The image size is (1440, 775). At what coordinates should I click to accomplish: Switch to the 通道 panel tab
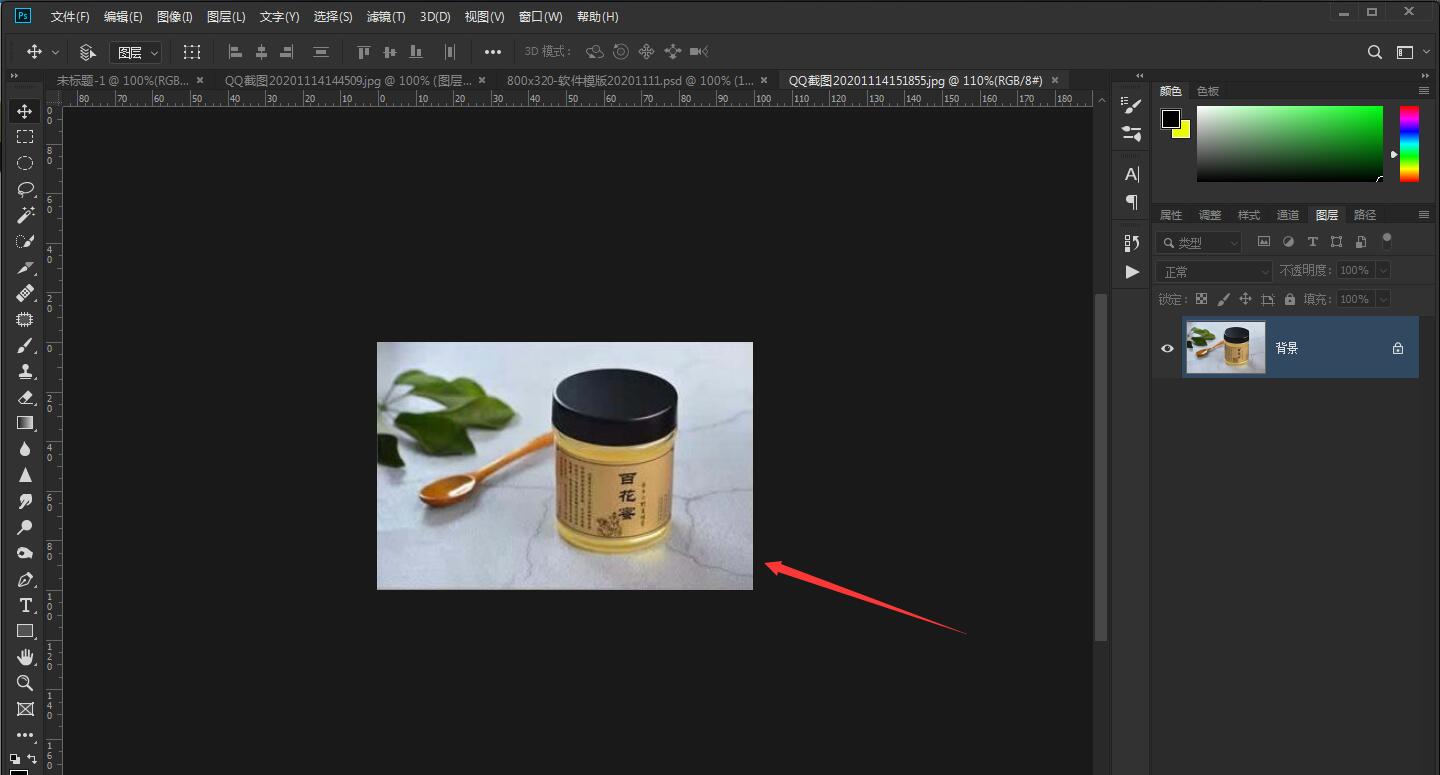click(1287, 214)
